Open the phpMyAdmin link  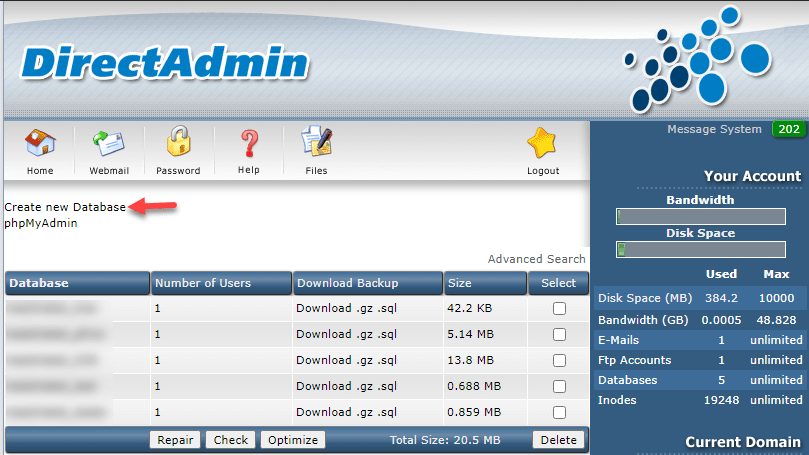coord(41,223)
